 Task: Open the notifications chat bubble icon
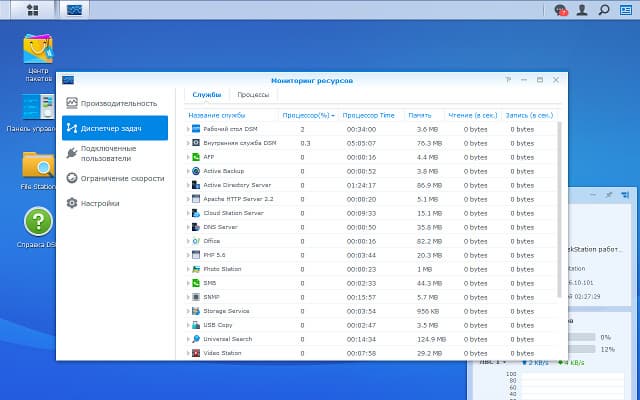click(561, 10)
